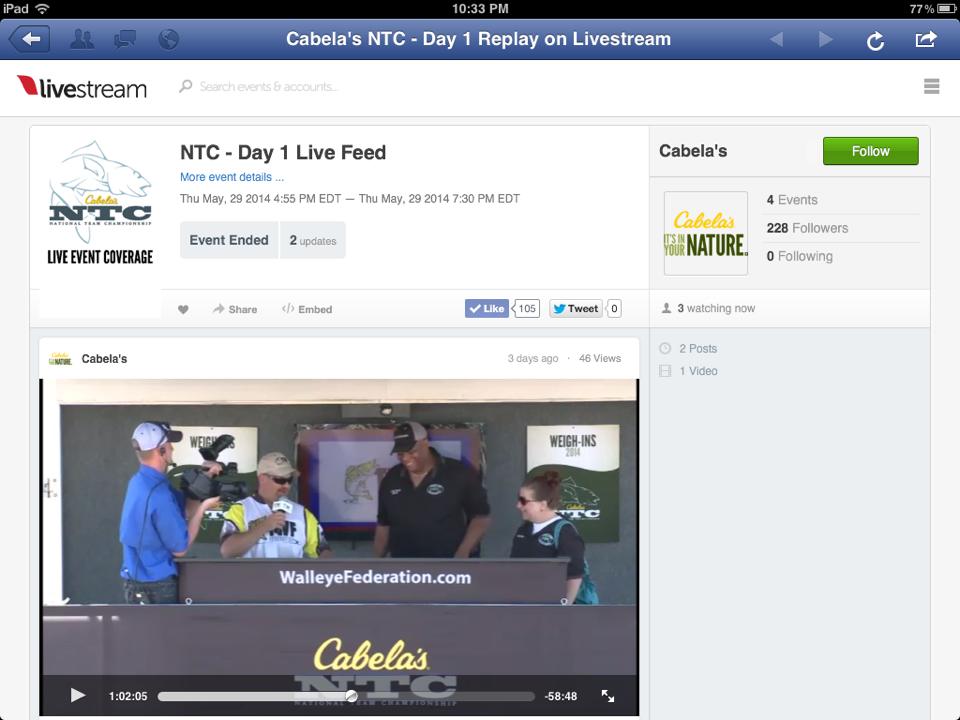This screenshot has height=720, width=960.
Task: Open the chat bubbles icon
Action: pyautogui.click(x=125, y=39)
